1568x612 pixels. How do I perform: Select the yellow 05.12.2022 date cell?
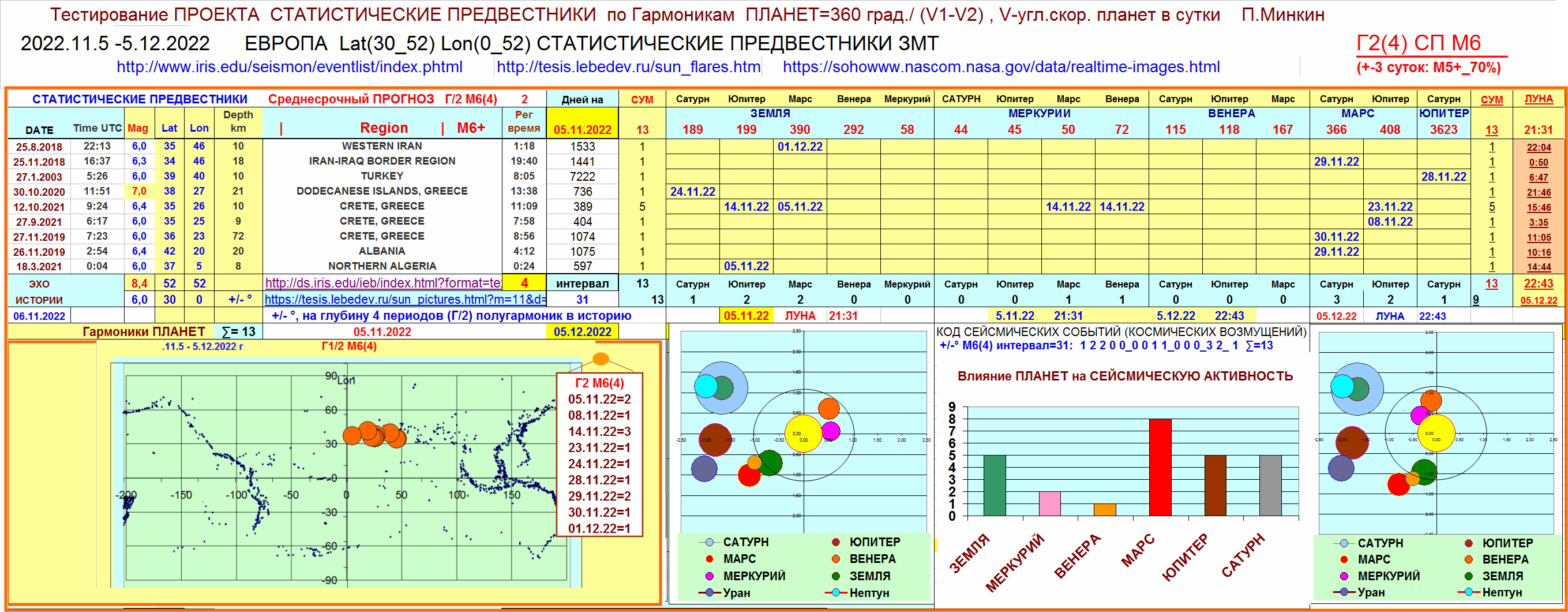(582, 332)
